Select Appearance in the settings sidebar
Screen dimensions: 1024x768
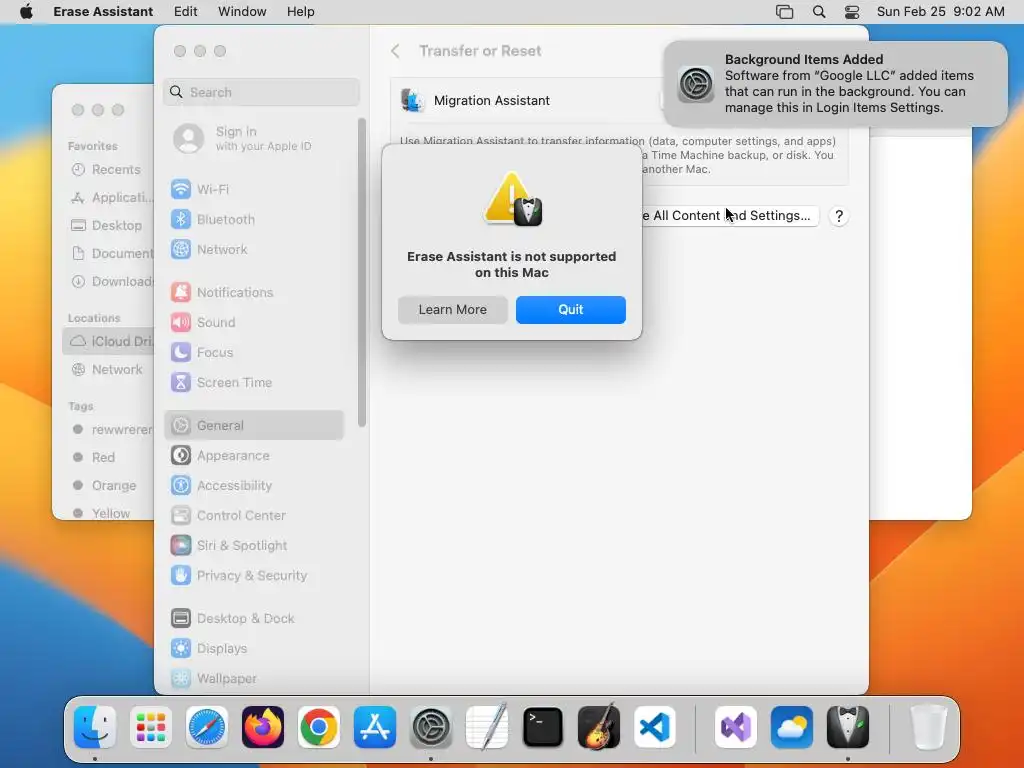255,456
